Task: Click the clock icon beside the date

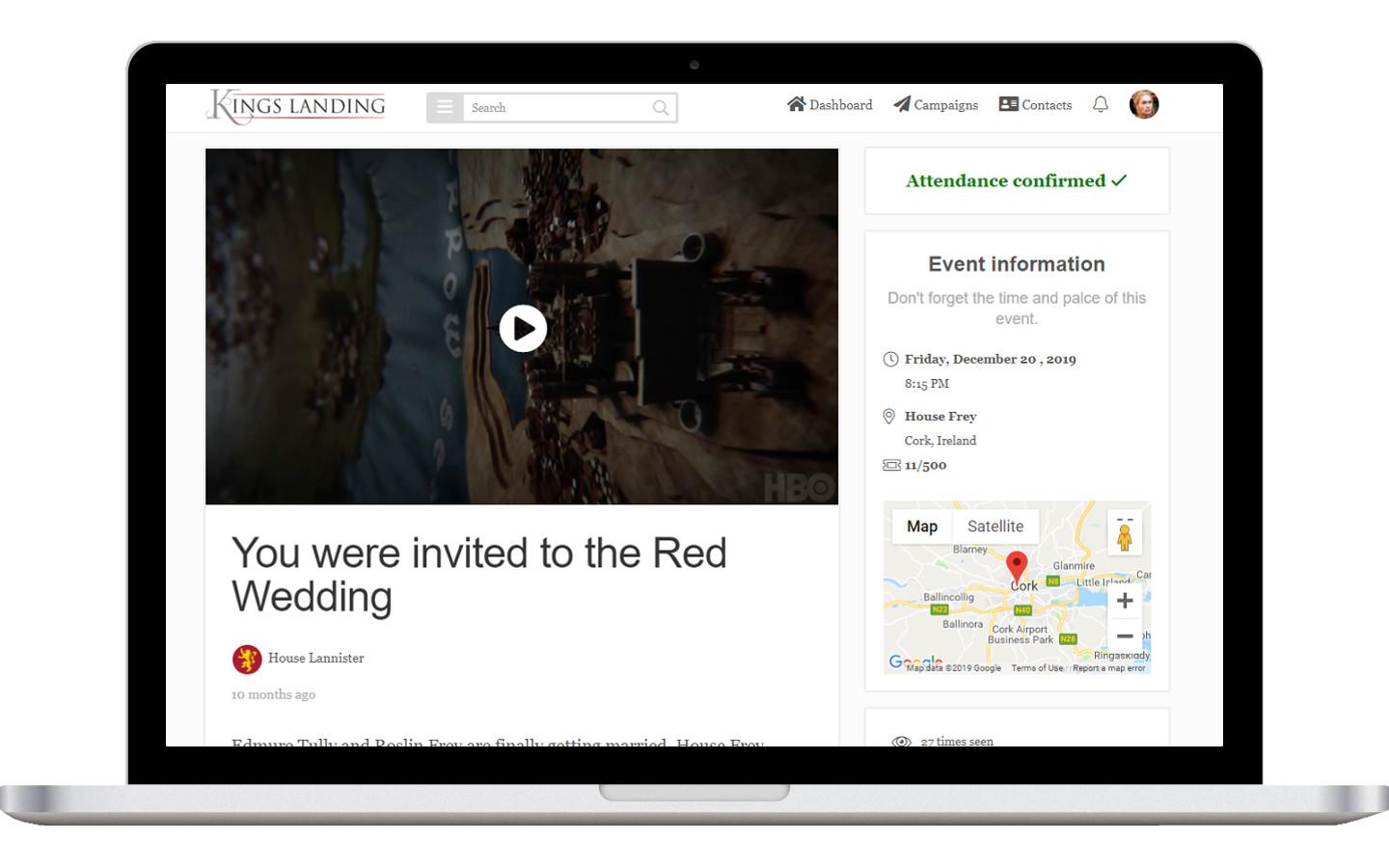Action: (890, 359)
